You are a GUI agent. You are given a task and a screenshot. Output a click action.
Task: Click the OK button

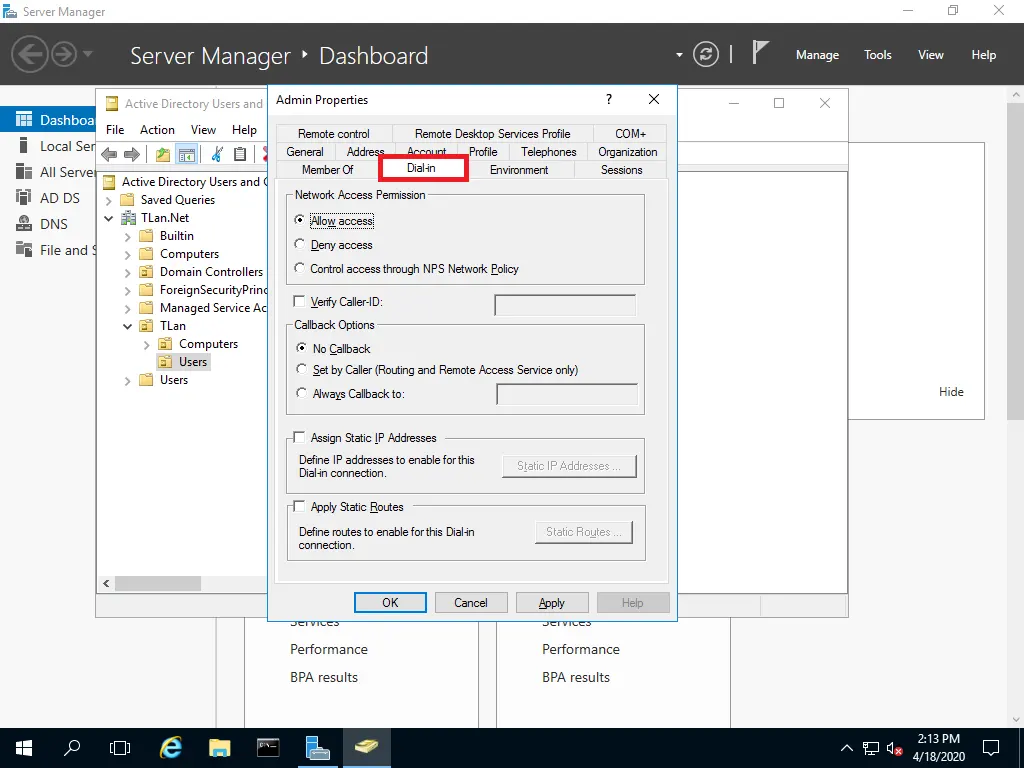pos(390,602)
